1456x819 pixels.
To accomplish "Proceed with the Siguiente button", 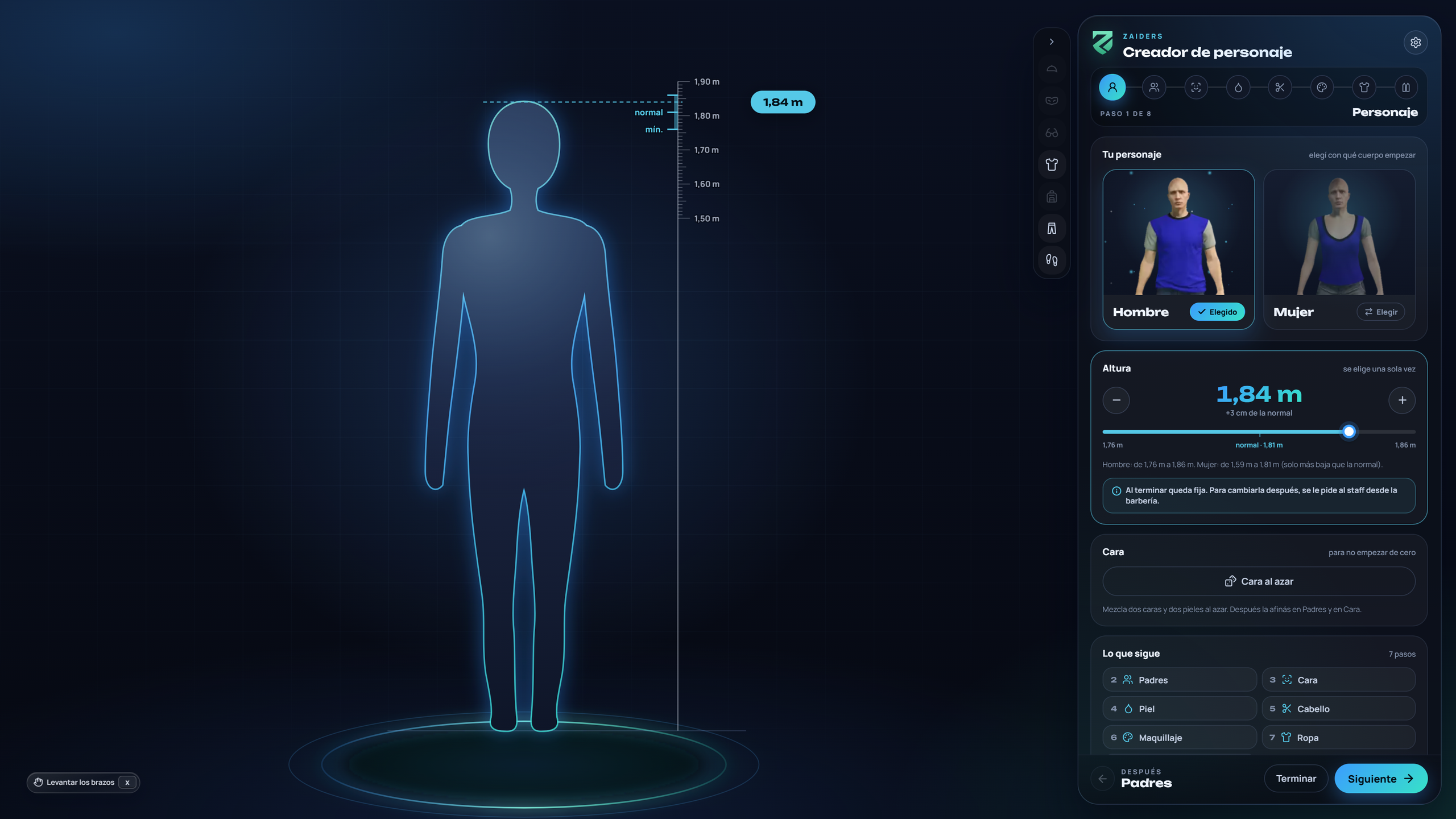I will click(x=1380, y=779).
